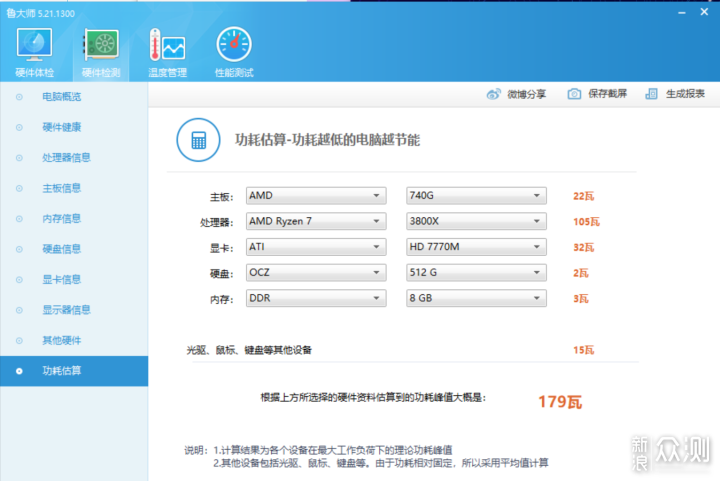Expand memory type dropdown showing DDR
The width and height of the screenshot is (720, 481).
pos(316,298)
